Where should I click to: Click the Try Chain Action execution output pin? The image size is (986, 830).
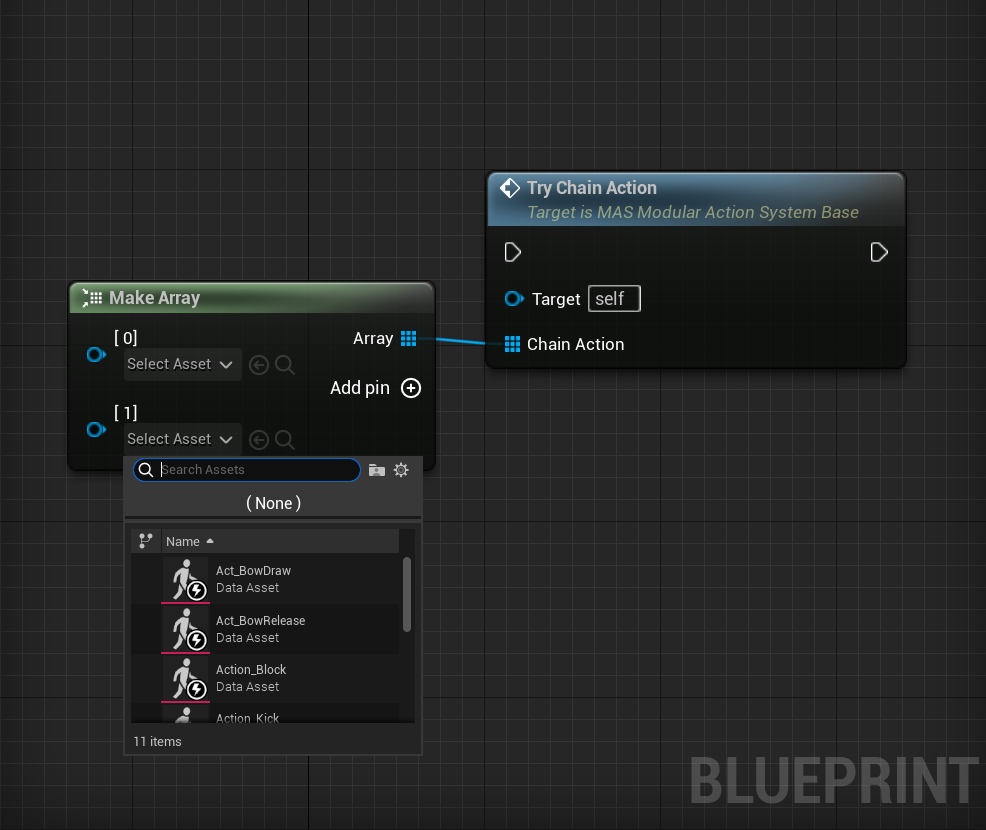pyautogui.click(x=879, y=252)
